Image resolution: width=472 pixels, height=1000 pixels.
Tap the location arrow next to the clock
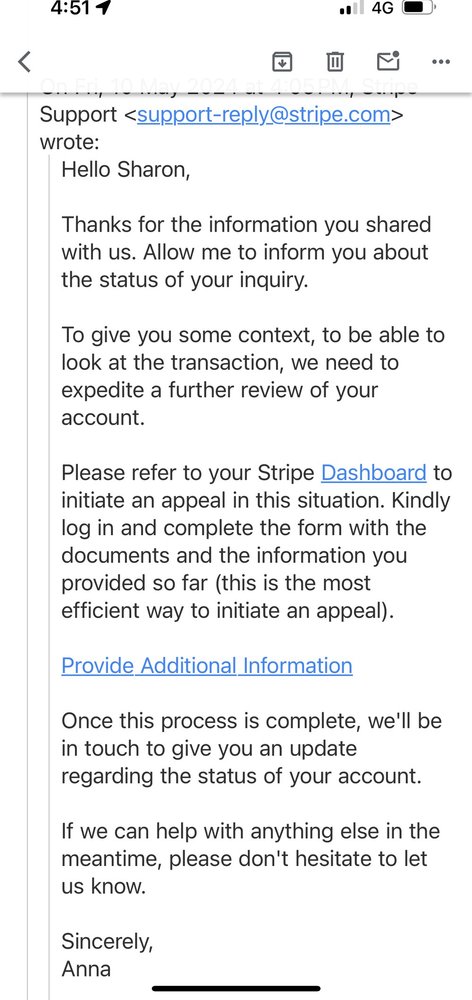pyautogui.click(x=105, y=8)
